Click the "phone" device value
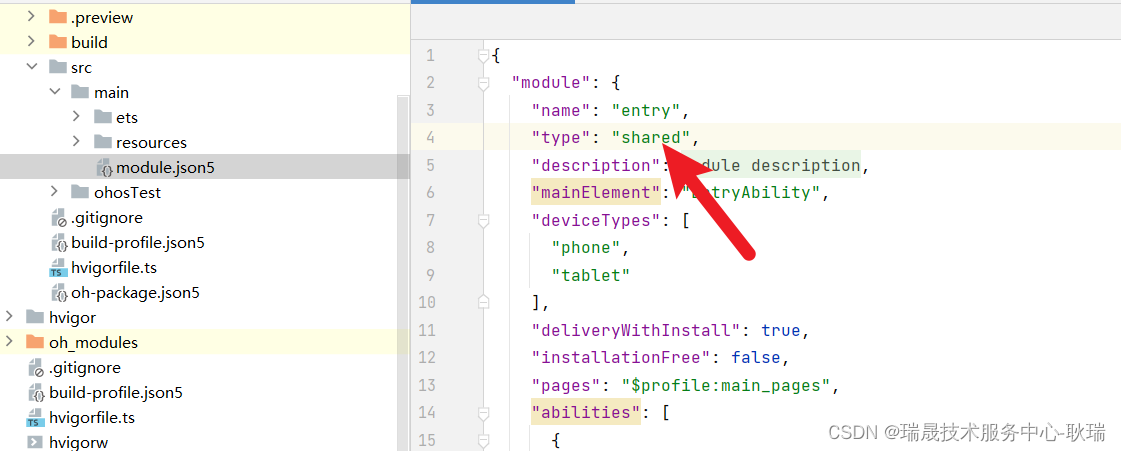This screenshot has height=451, width=1121. 586,247
